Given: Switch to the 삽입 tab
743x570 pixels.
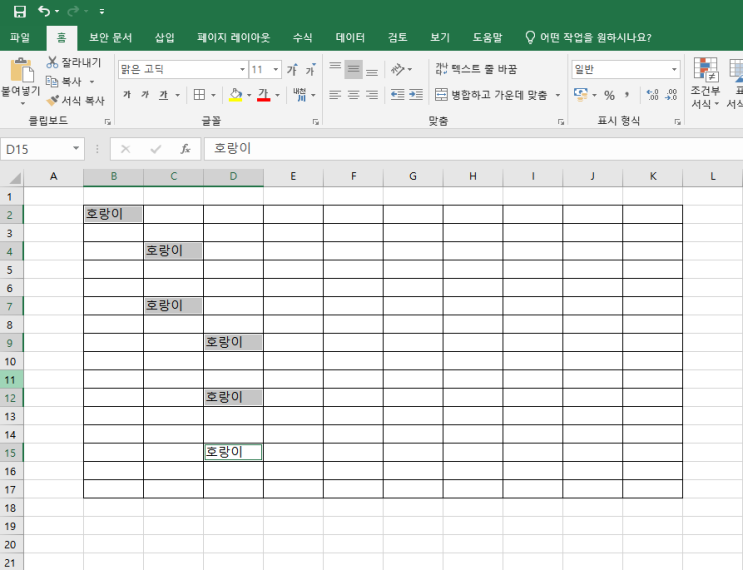Looking at the screenshot, I should (164, 37).
